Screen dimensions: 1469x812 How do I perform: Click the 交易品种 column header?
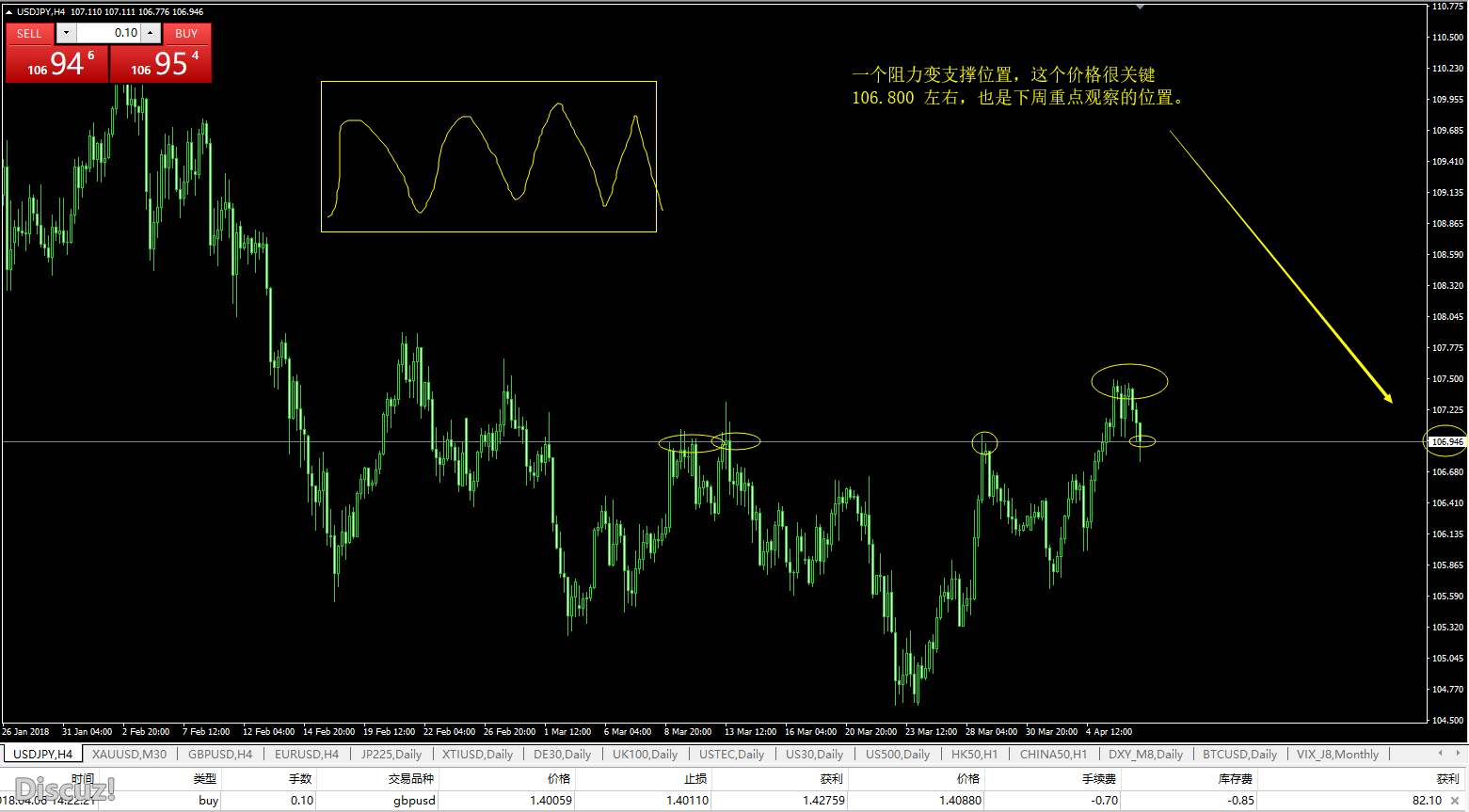(x=411, y=778)
